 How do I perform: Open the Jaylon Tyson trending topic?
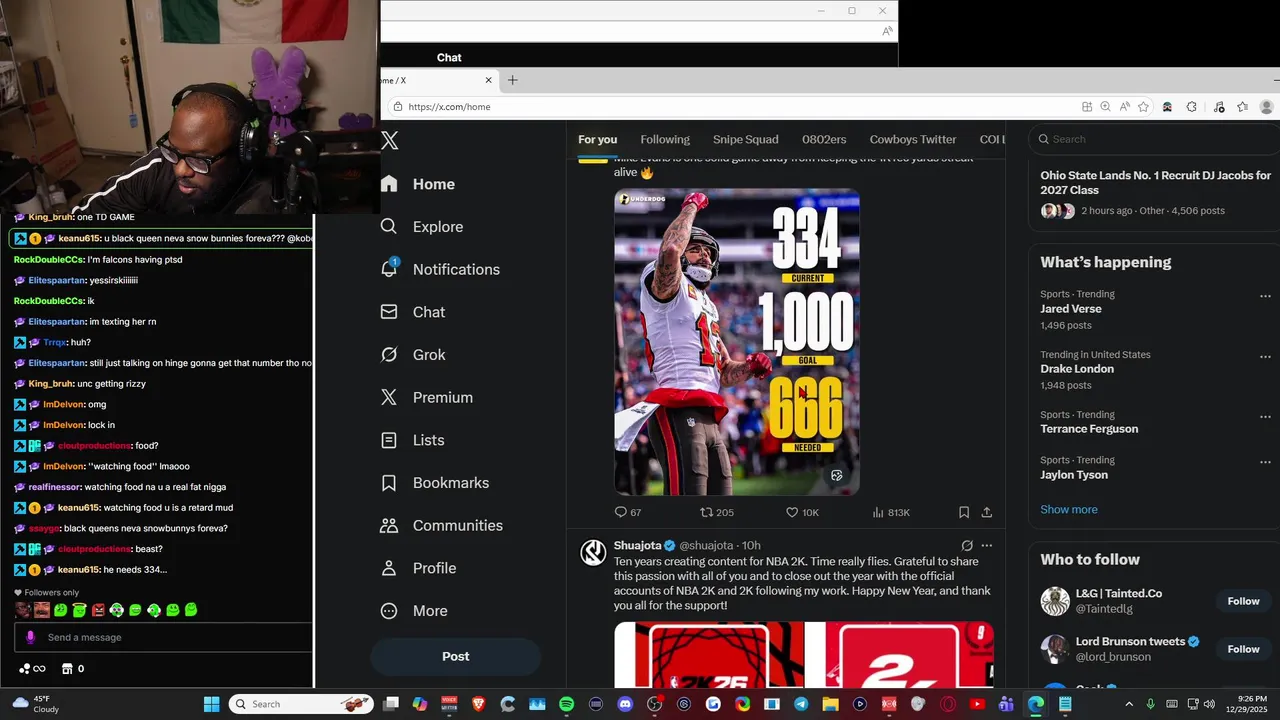point(1074,475)
